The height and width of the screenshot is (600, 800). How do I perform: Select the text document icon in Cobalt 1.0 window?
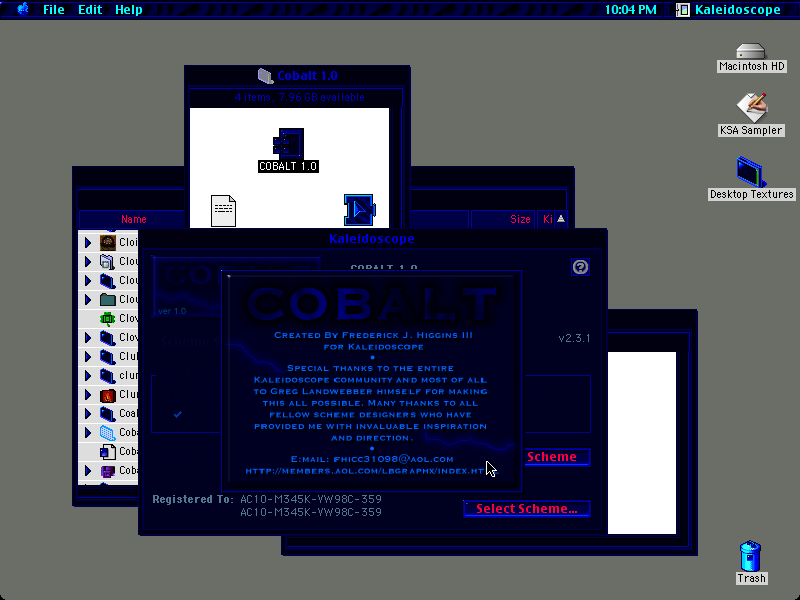(223, 210)
